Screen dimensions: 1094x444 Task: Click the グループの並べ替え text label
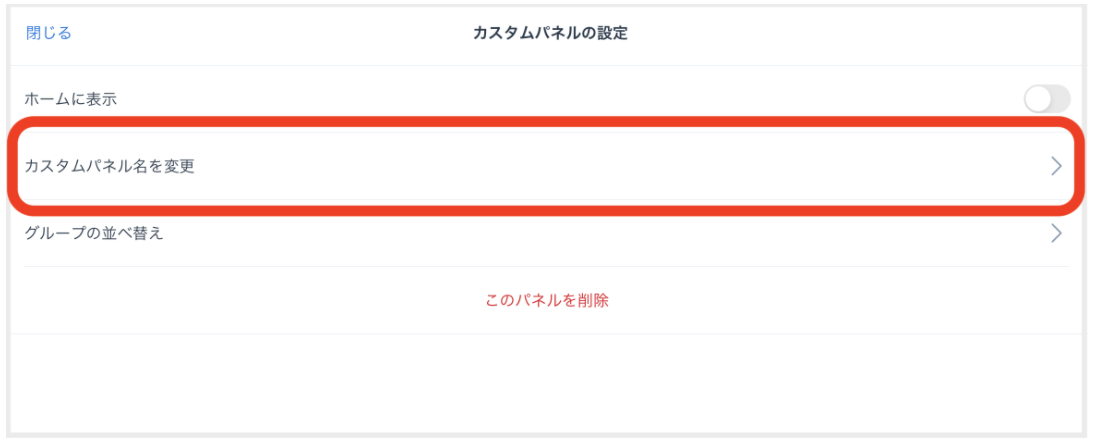pyautogui.click(x=94, y=233)
